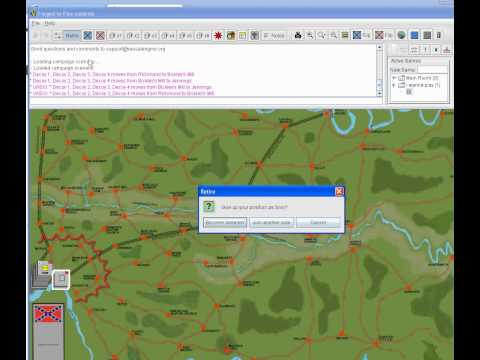The image size is (480, 360).
Task: Open the Notes window from toolbar
Action: point(275,35)
